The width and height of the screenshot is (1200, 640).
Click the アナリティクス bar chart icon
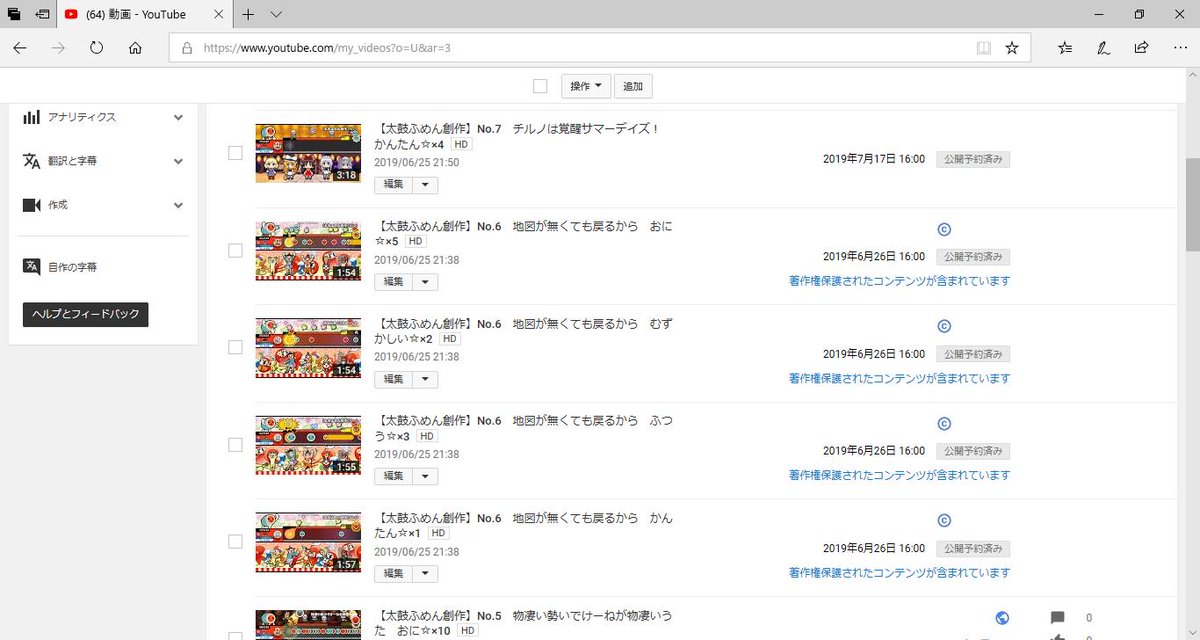pyautogui.click(x=31, y=117)
